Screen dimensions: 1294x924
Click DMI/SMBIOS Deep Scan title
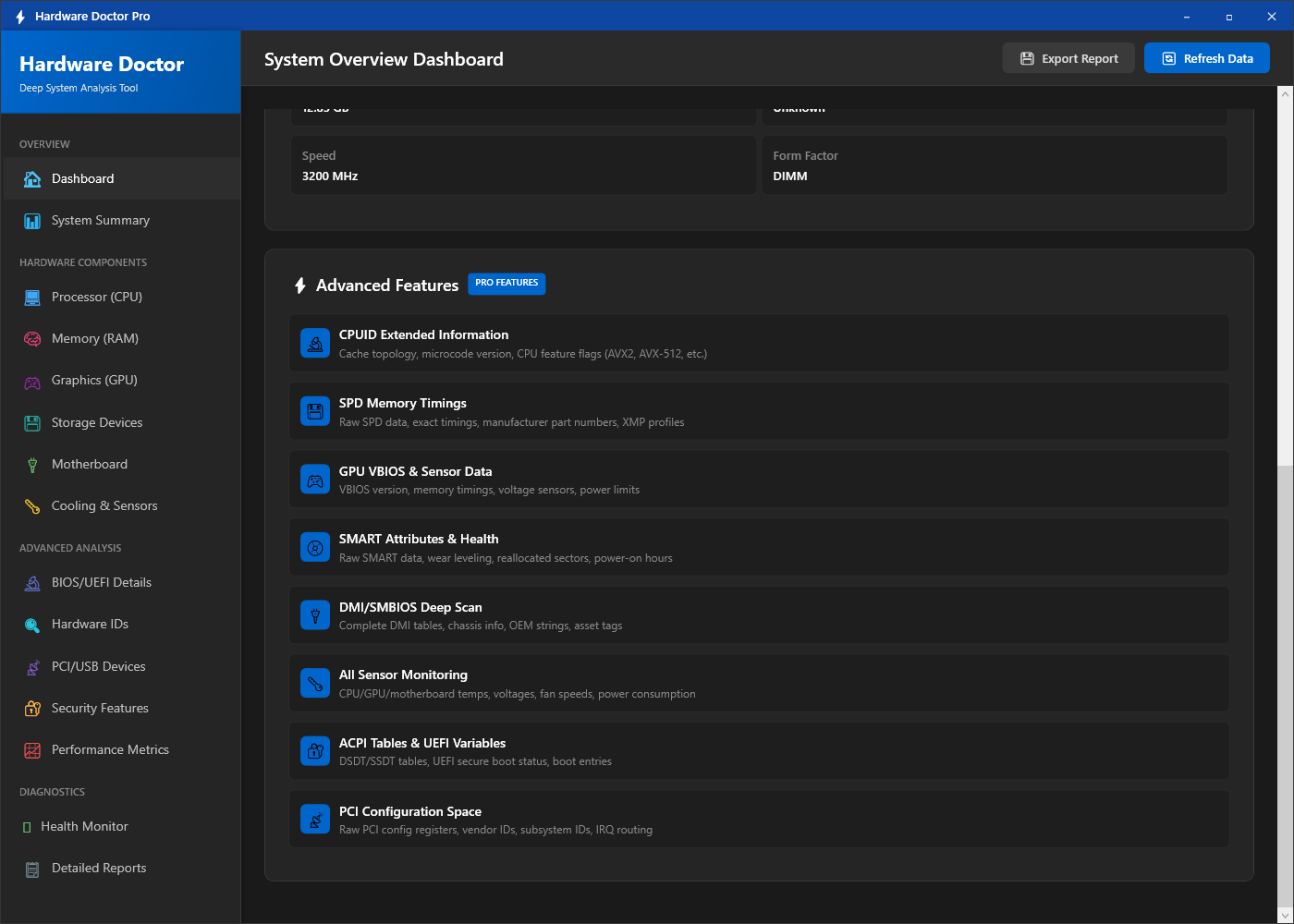(x=410, y=608)
